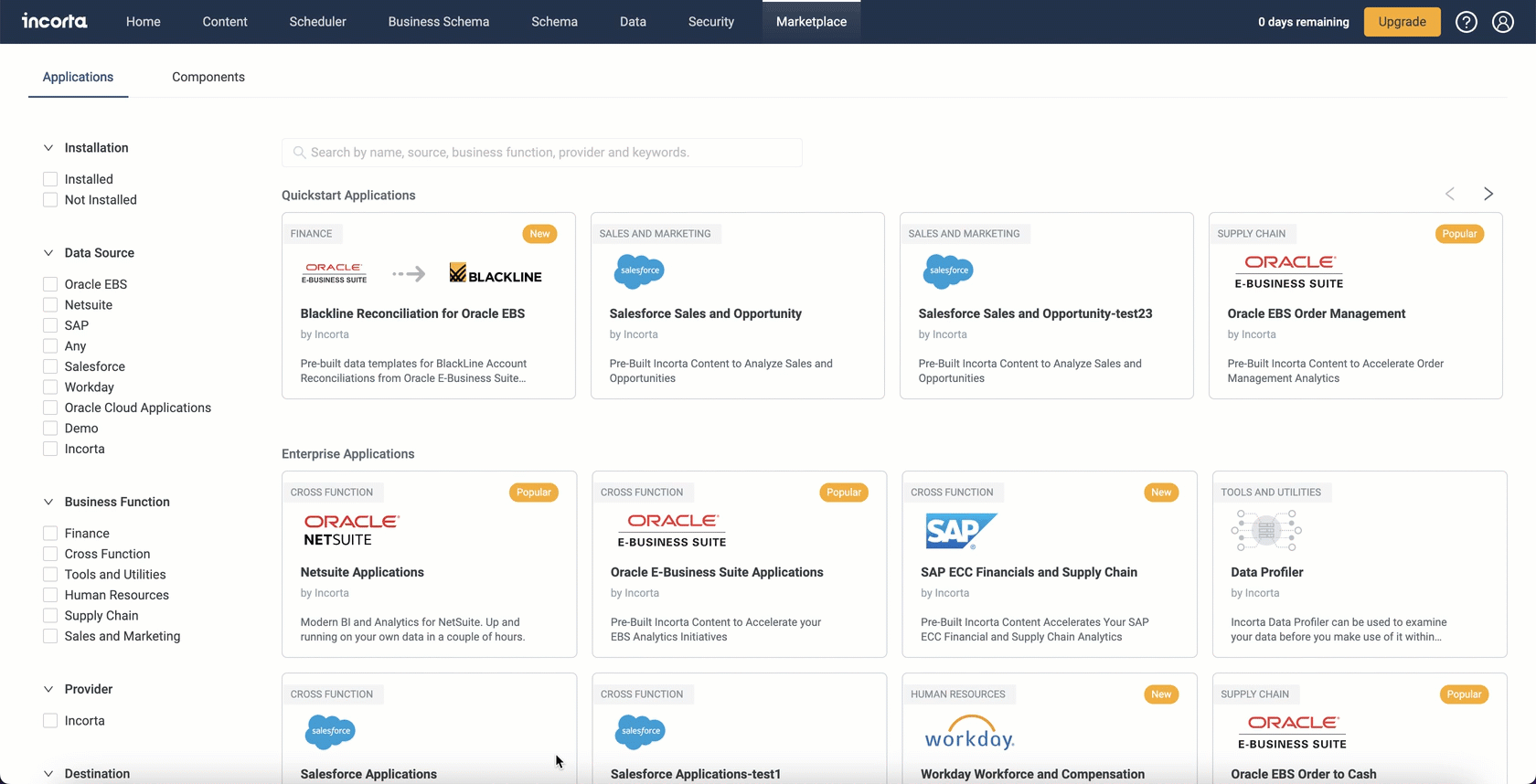Go to next Quickstart applications page arrow
This screenshot has height=784, width=1536.
click(1488, 194)
